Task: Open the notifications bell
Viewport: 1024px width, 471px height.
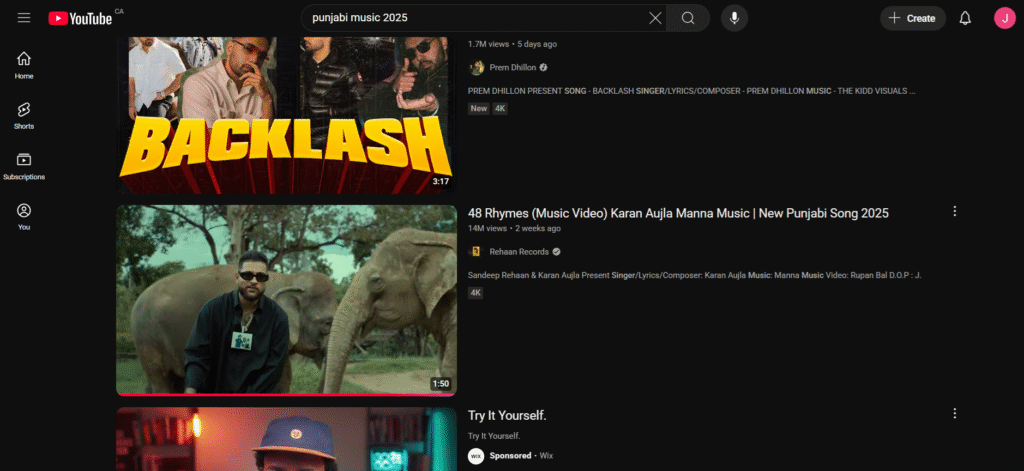Action: pos(965,18)
